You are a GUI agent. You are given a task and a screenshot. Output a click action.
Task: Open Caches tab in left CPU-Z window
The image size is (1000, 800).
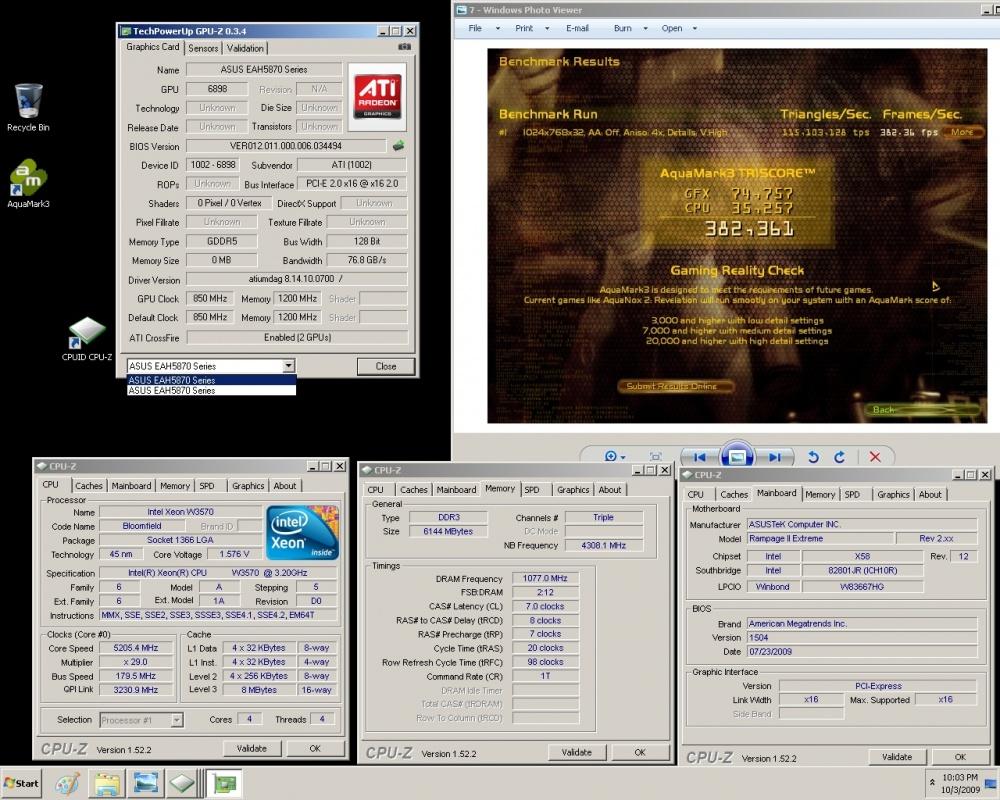tap(89, 485)
